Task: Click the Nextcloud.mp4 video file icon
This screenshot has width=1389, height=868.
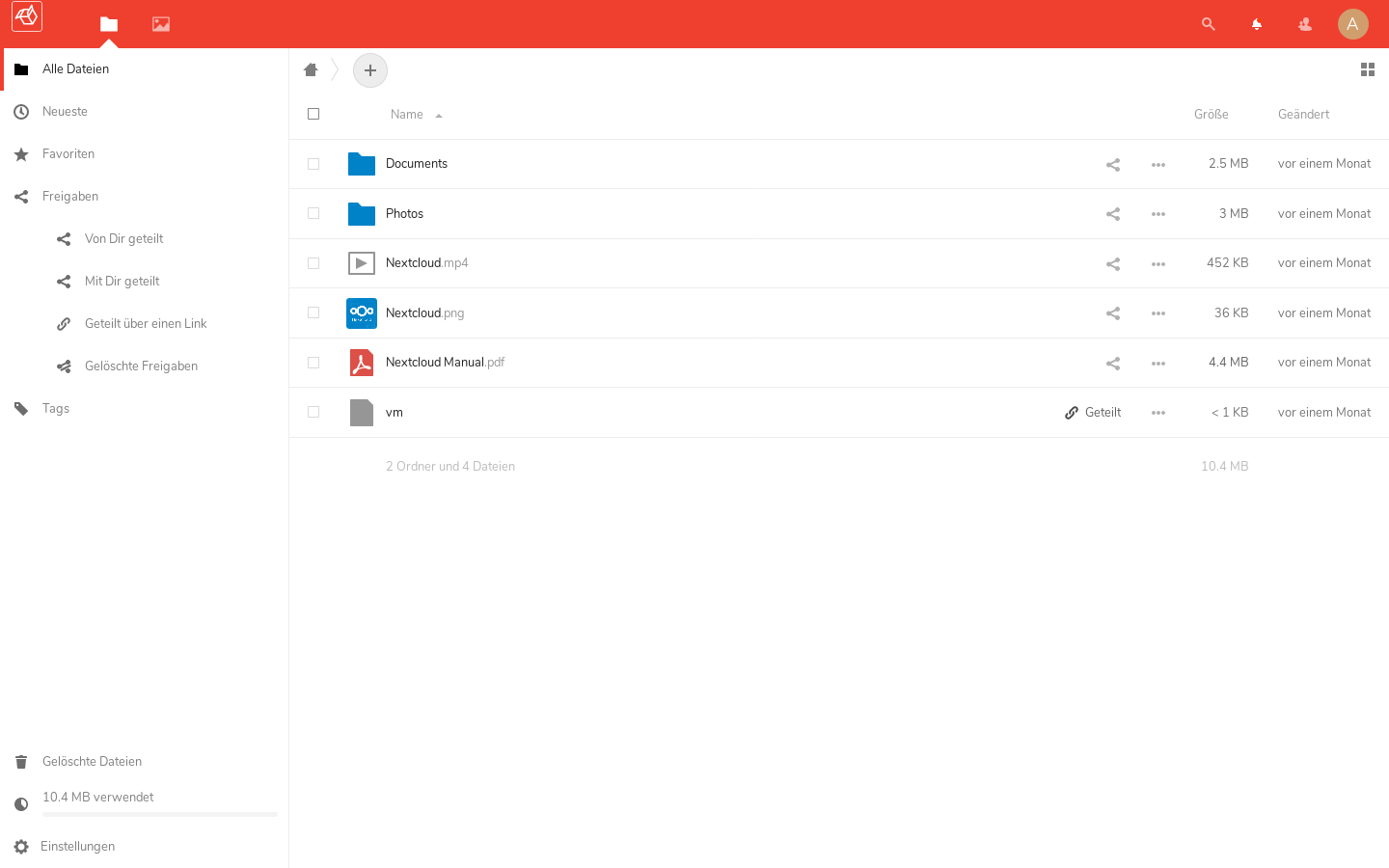Action: [362, 263]
